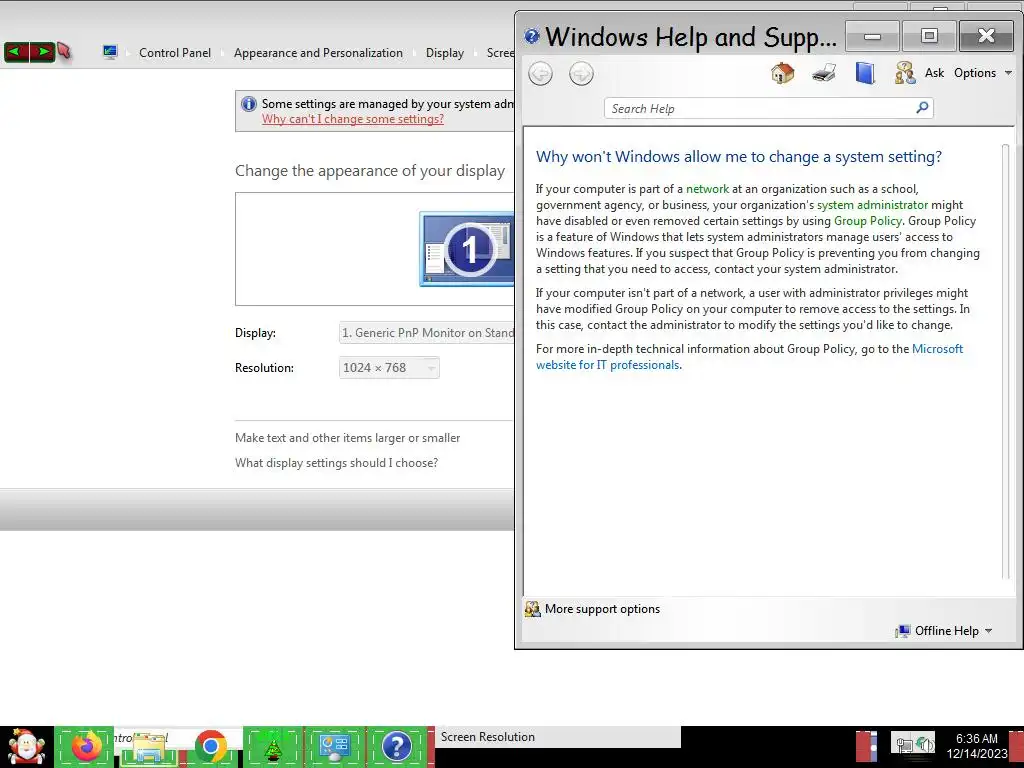Click 'Change the appearance of your display' heading
1024x768 pixels.
(x=370, y=171)
